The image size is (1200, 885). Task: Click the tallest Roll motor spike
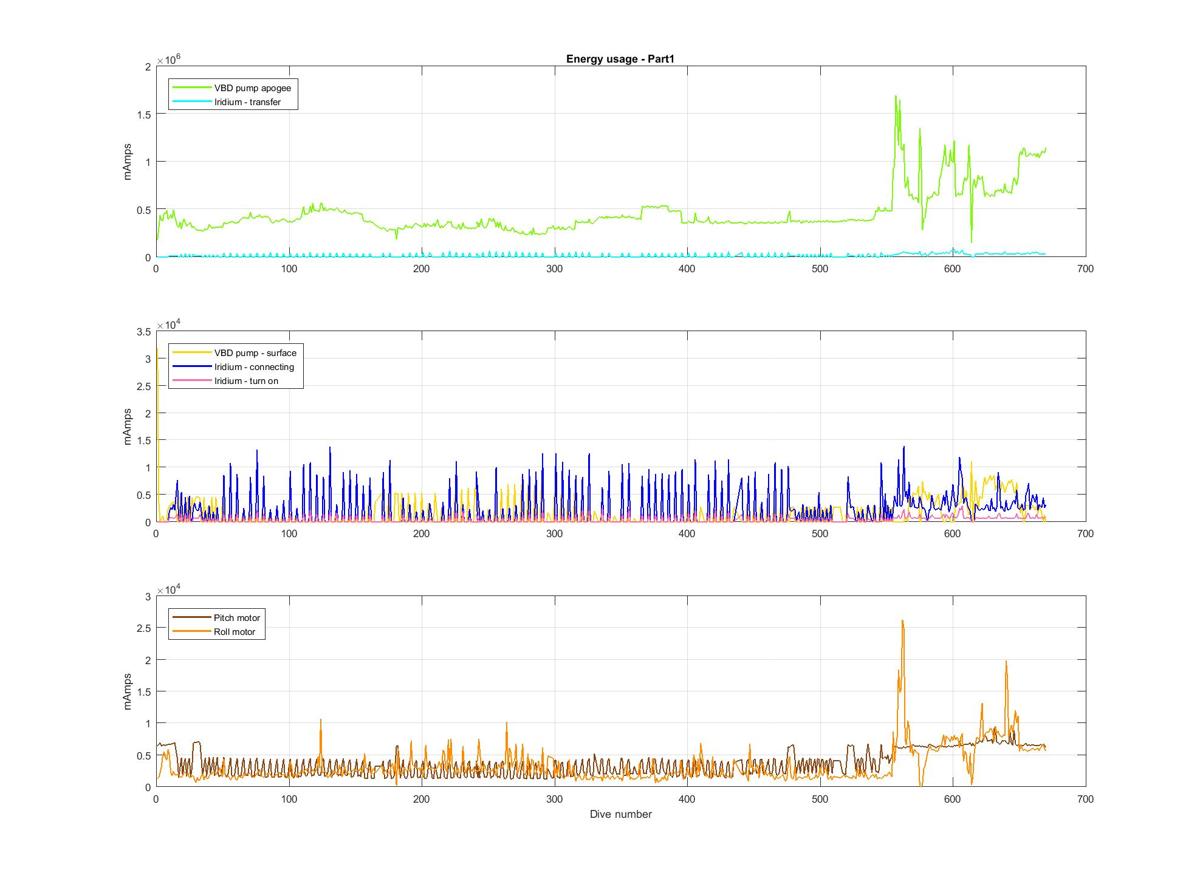pos(903,622)
